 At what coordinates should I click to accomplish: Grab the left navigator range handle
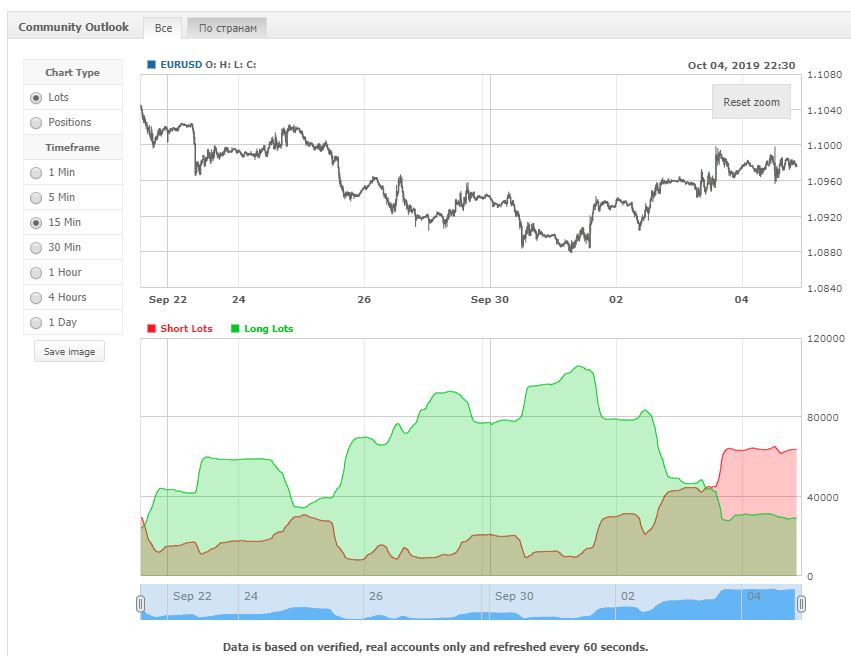(141, 603)
